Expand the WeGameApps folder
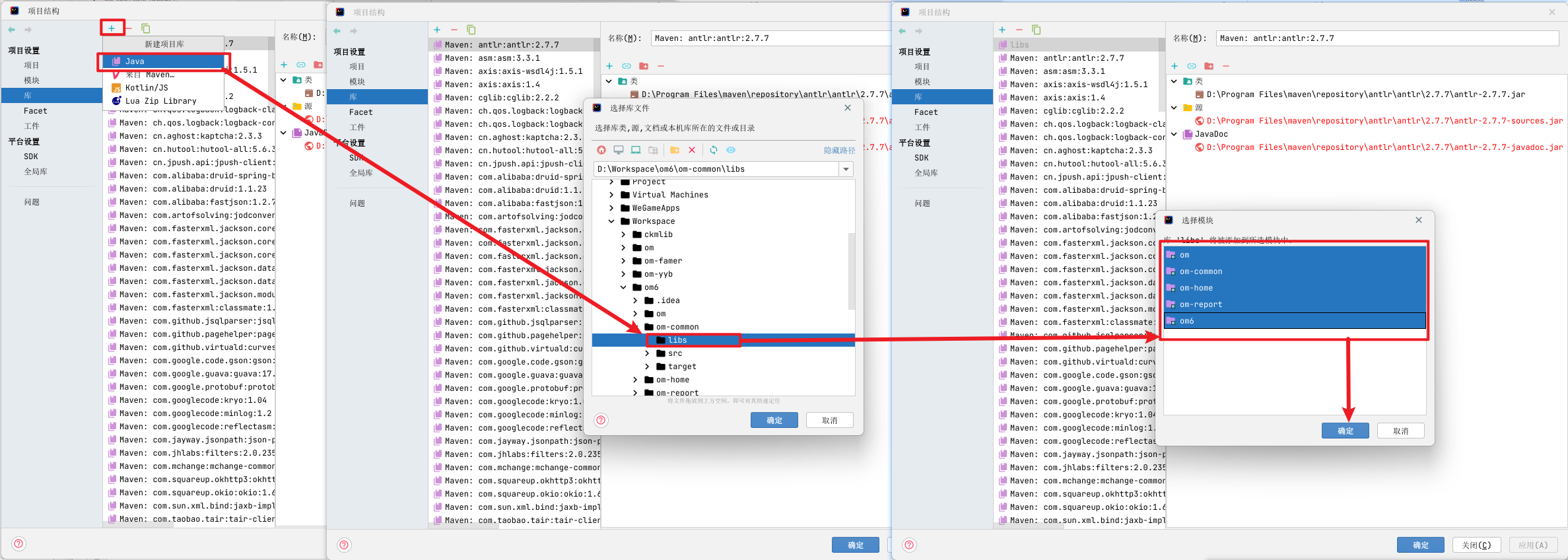The height and width of the screenshot is (560, 1568). (611, 208)
